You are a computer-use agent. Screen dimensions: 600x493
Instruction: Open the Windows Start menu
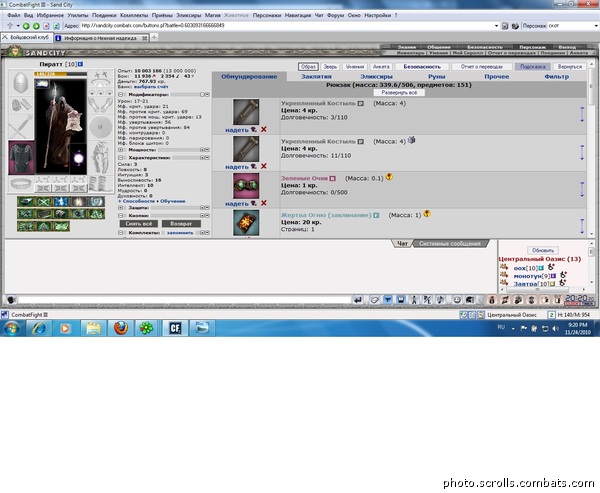click(x=12, y=328)
